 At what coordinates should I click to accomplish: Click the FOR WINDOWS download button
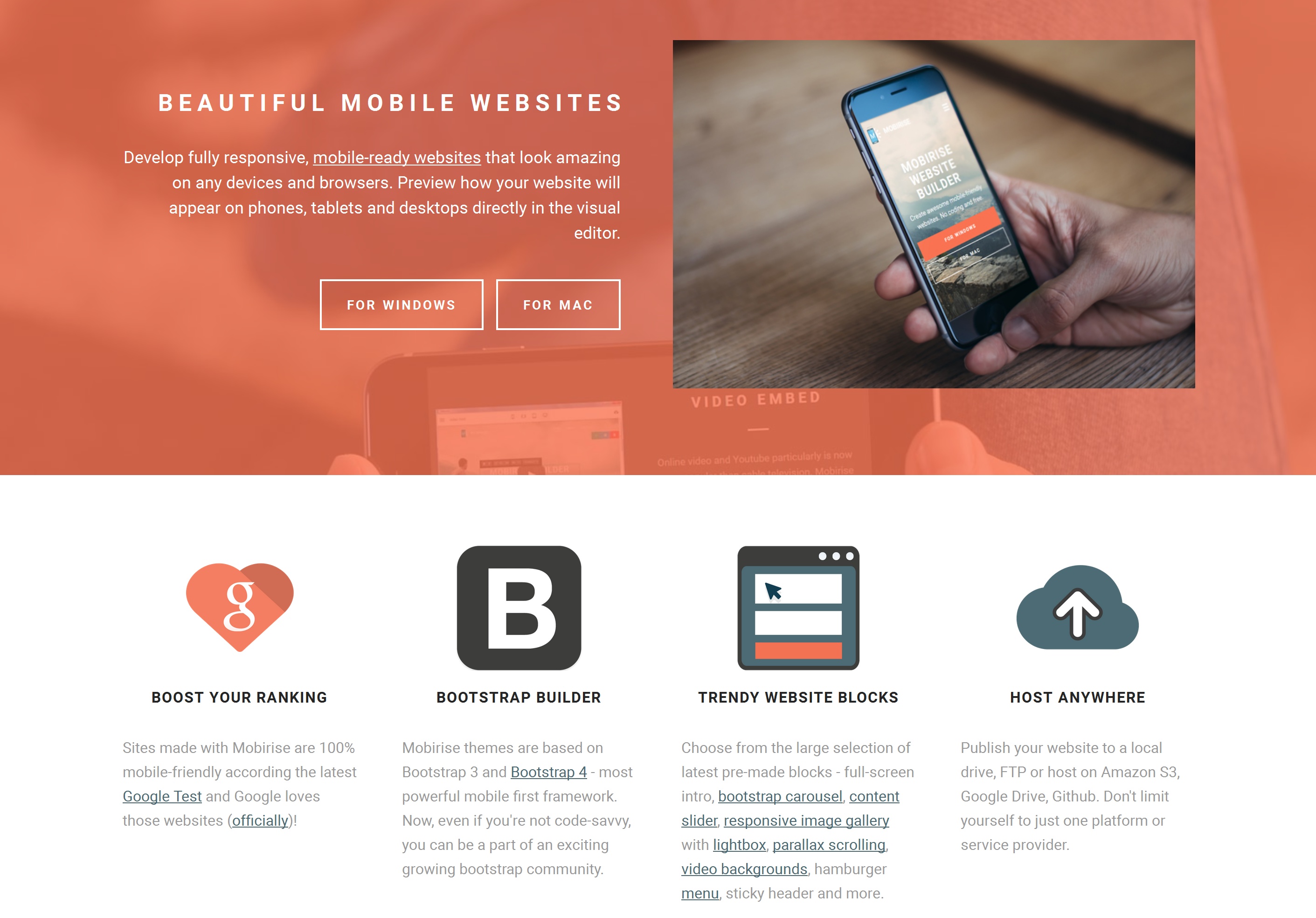click(401, 304)
